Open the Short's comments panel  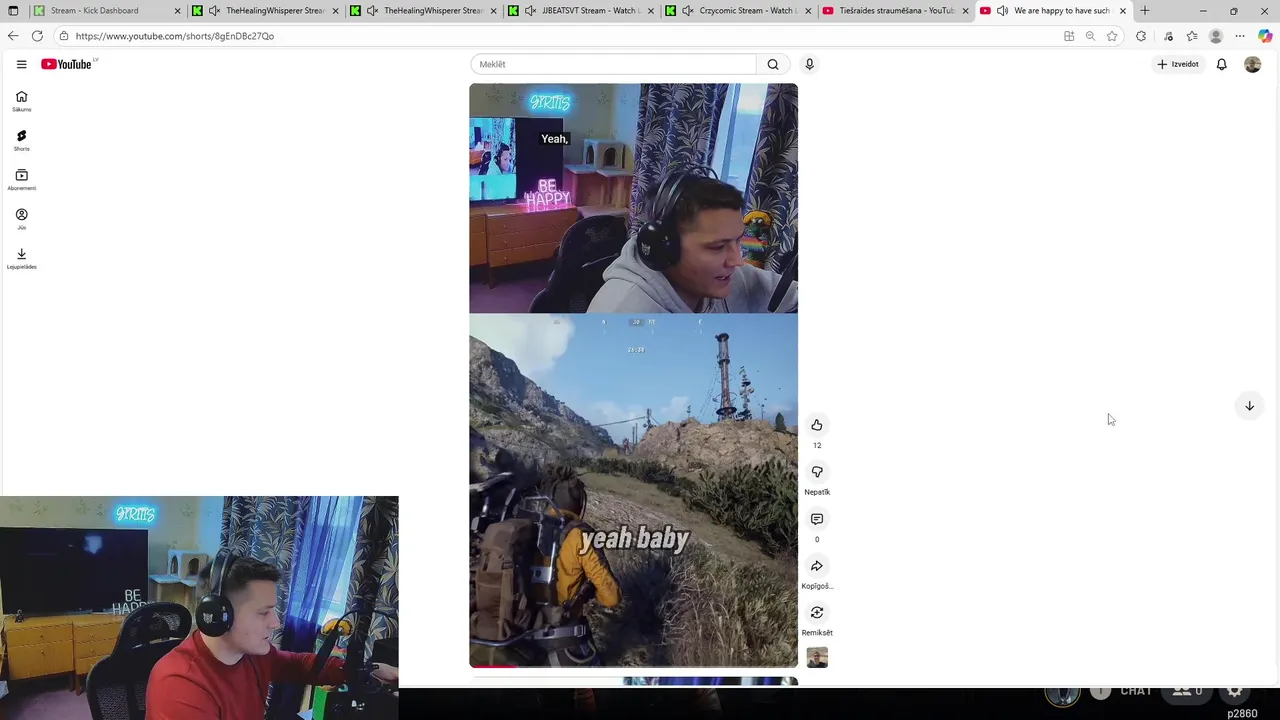[x=817, y=519]
